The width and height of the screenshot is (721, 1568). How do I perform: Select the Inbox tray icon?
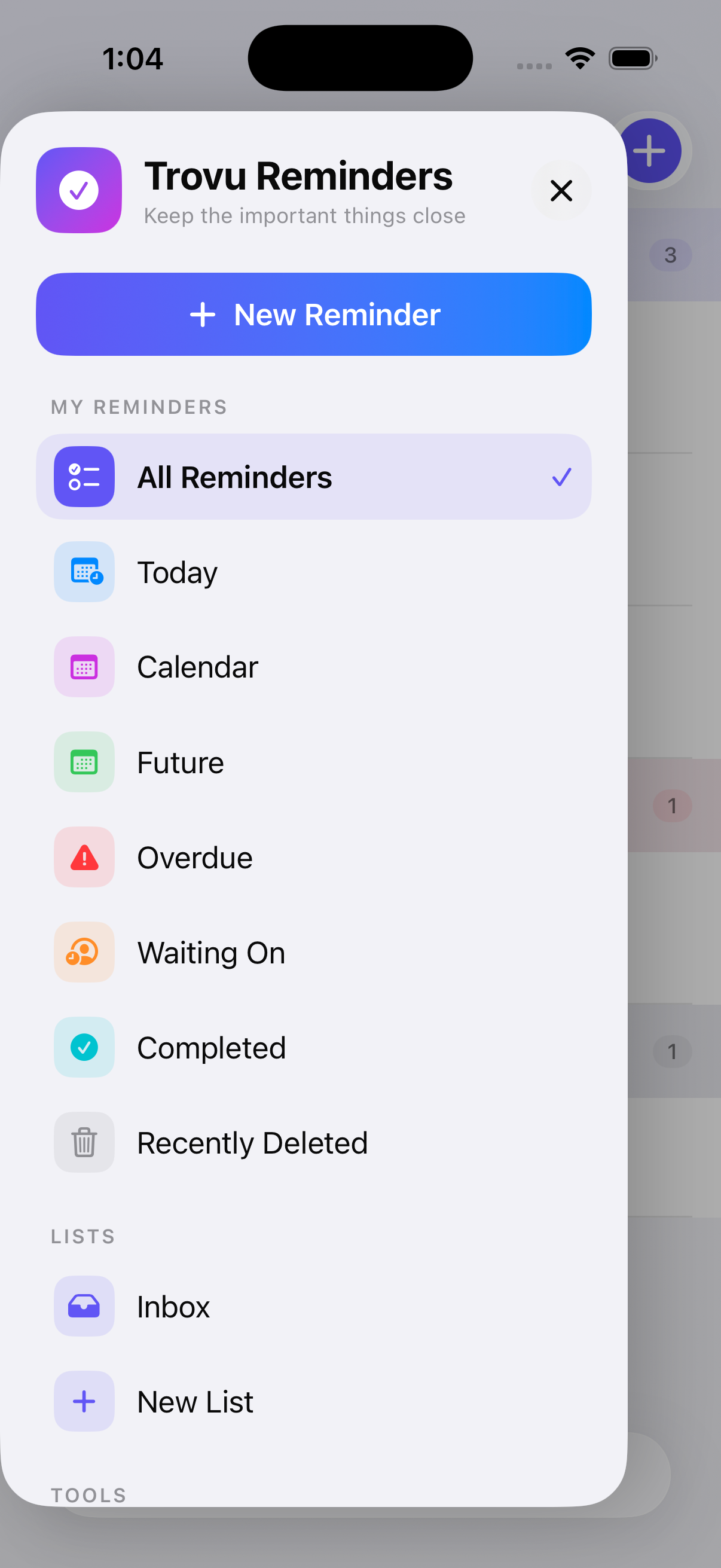pos(84,1305)
